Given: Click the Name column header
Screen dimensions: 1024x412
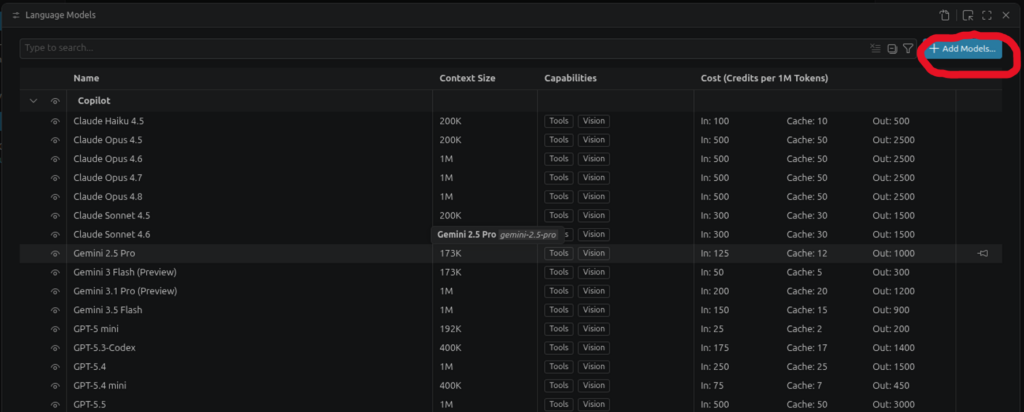Looking at the screenshot, I should (86, 78).
